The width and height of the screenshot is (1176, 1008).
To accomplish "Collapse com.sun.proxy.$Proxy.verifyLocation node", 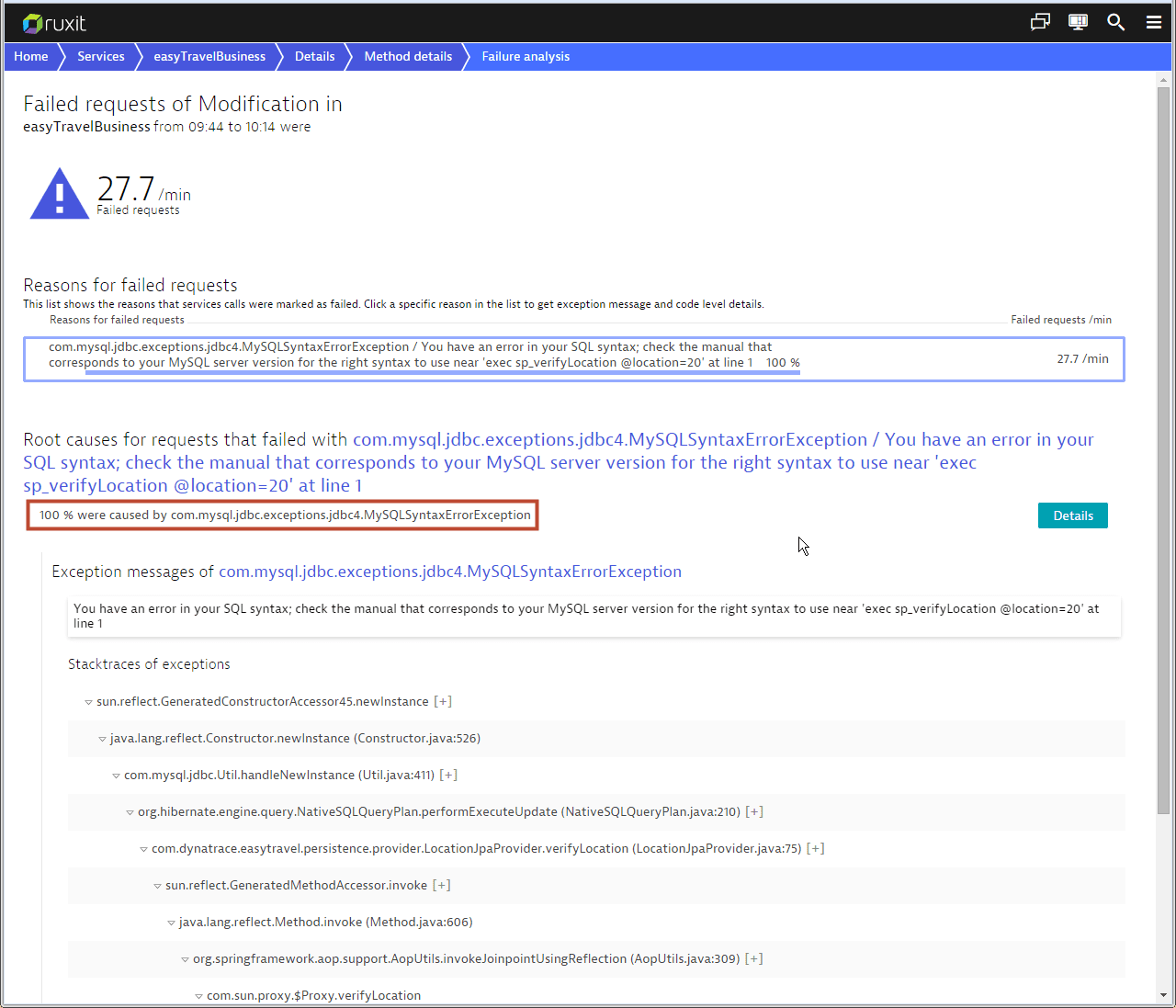I will 199,996.
